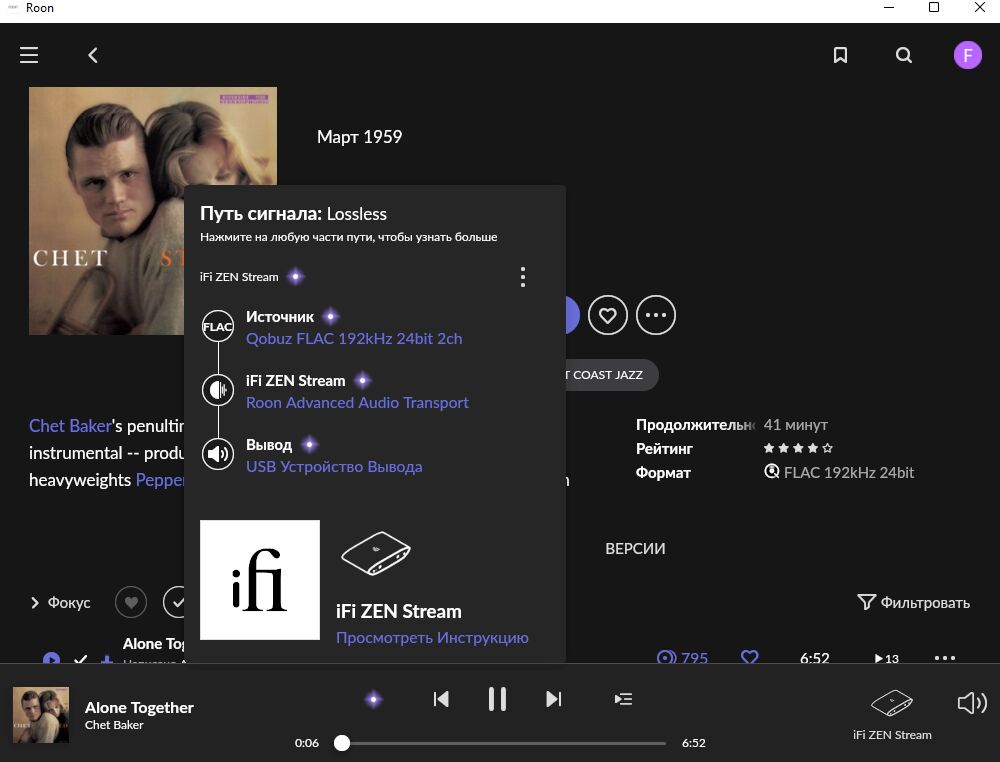The image size is (1000, 762).
Task: Click the now playing album thumbnail
Action: [41, 715]
